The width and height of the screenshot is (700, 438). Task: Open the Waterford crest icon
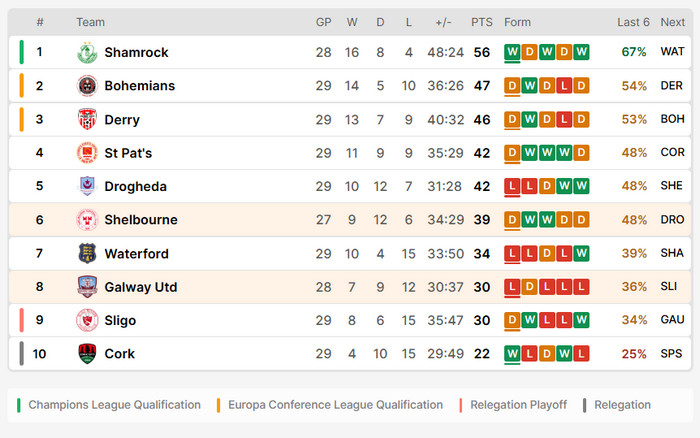(87, 253)
